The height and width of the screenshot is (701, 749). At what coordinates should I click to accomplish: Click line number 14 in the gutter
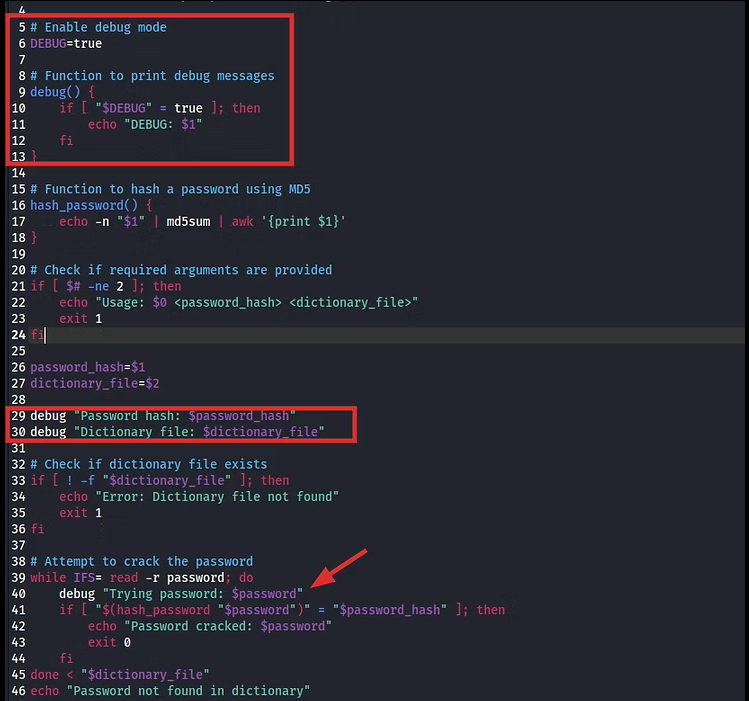click(19, 173)
